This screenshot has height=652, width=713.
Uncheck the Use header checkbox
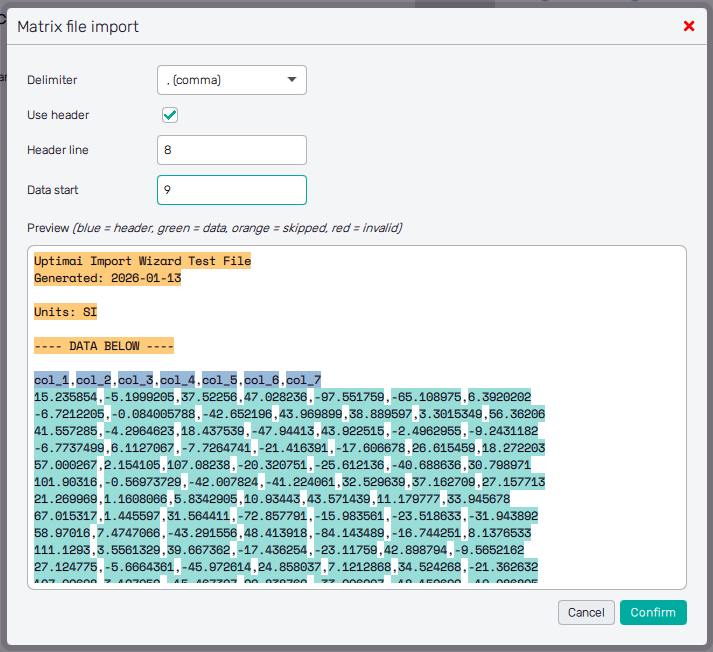(x=170, y=115)
